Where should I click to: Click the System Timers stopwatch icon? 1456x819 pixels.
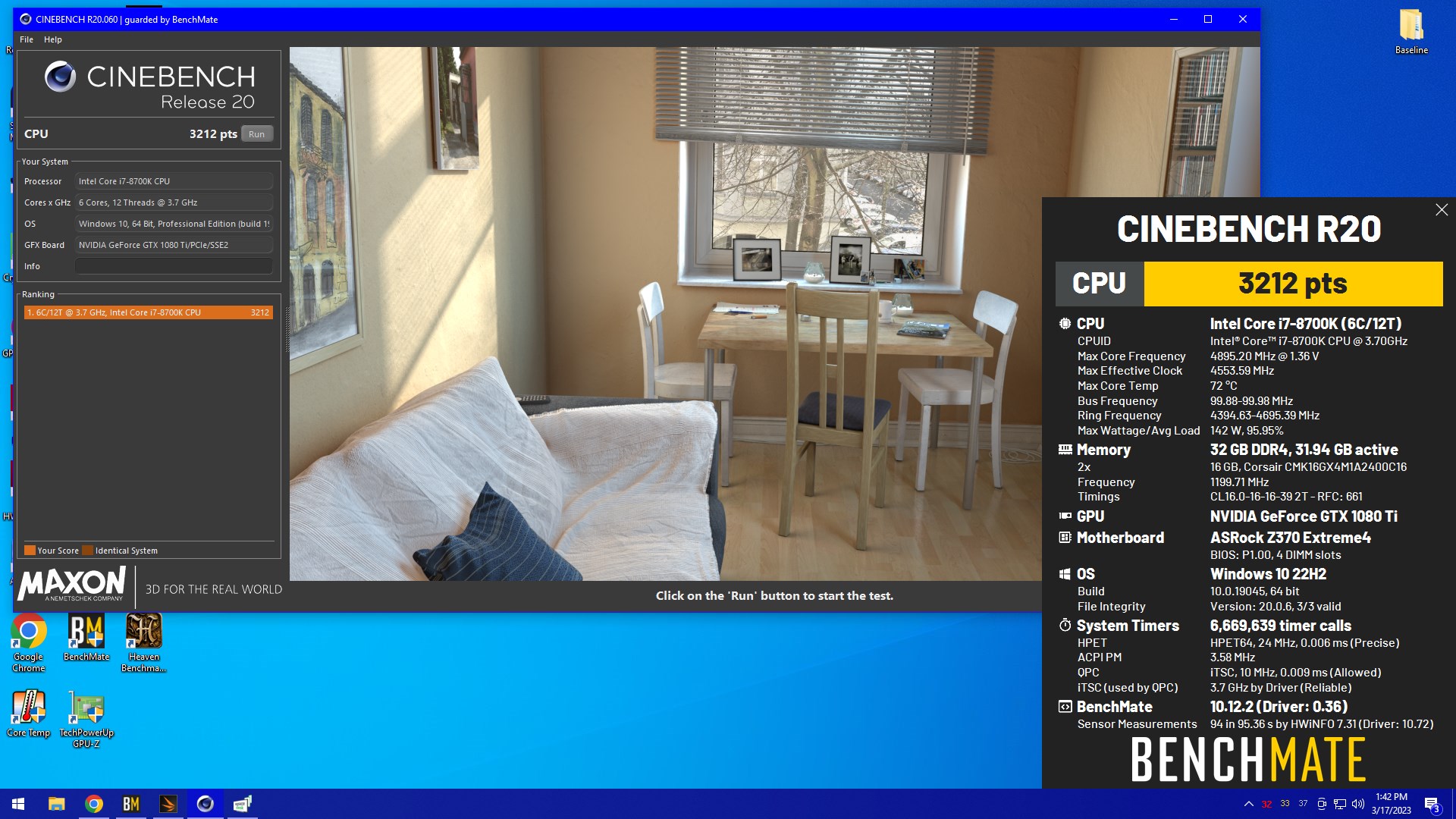pos(1065,626)
